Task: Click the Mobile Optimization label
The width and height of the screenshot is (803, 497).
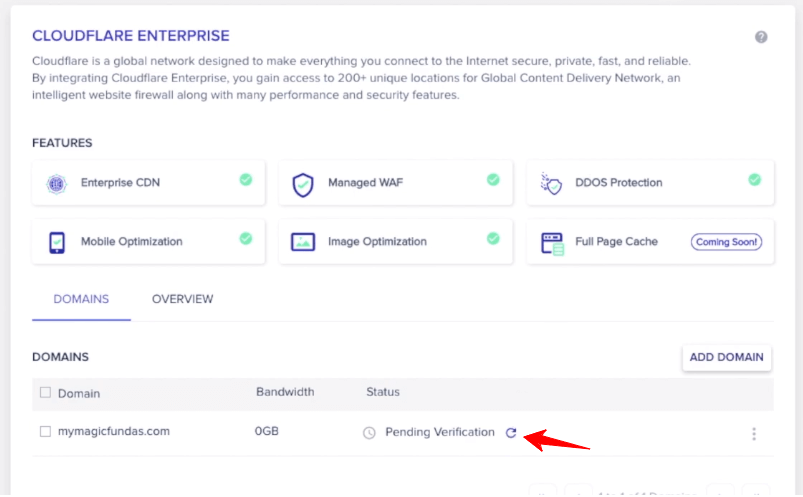Action: [132, 242]
